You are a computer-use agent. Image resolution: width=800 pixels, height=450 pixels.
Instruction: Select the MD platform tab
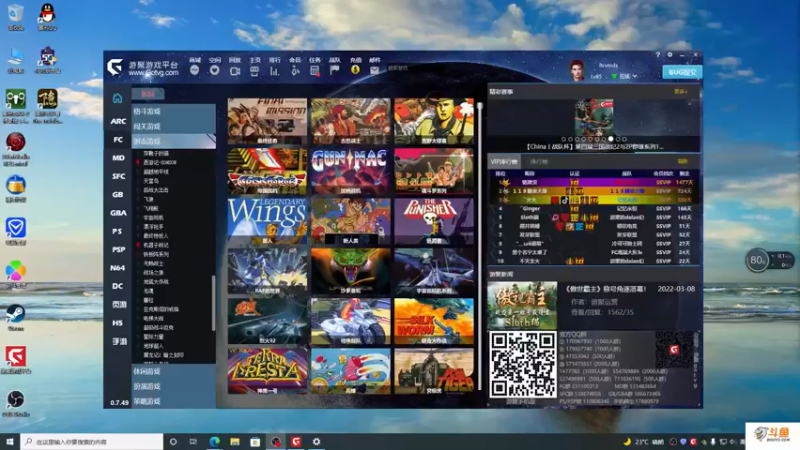pos(118,158)
